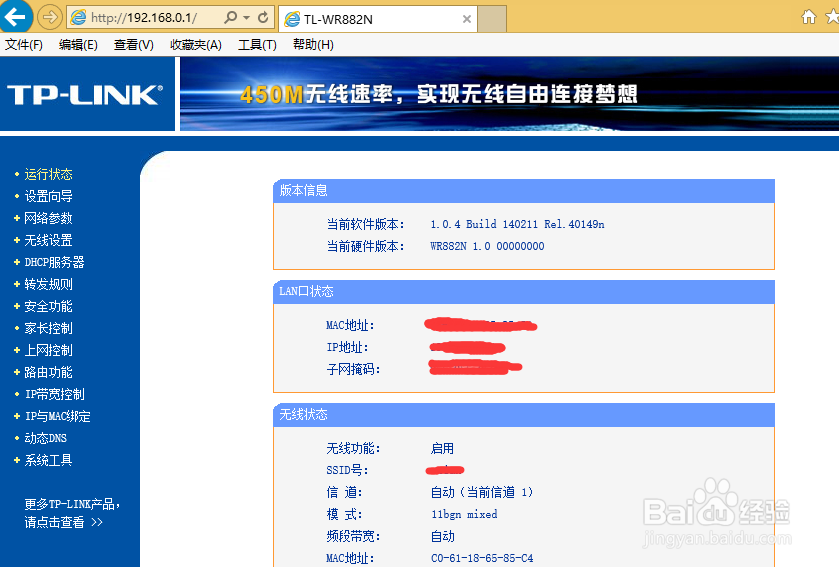Image resolution: width=839 pixels, height=567 pixels.
Task: Click 自动 (当前信道 1) value
Action: coord(482,492)
